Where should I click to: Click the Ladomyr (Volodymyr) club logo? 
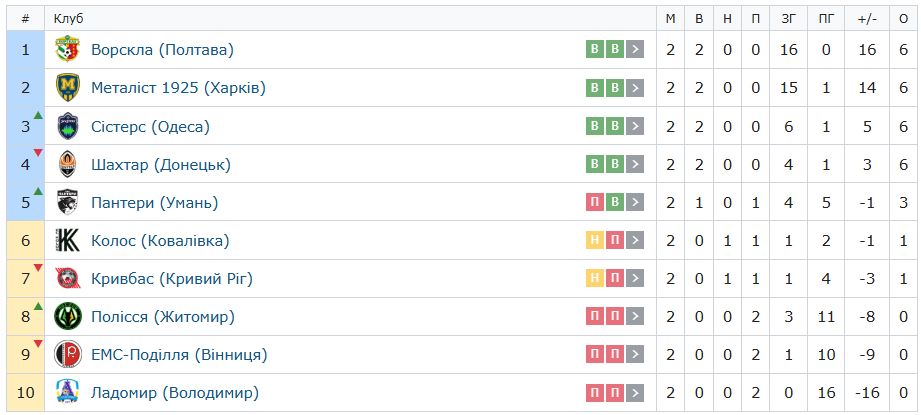tap(68, 393)
